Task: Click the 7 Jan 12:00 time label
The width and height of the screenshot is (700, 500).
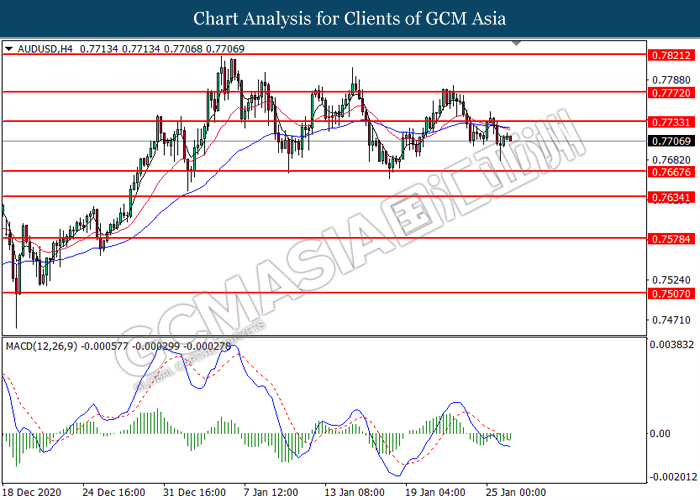Action: 271,492
